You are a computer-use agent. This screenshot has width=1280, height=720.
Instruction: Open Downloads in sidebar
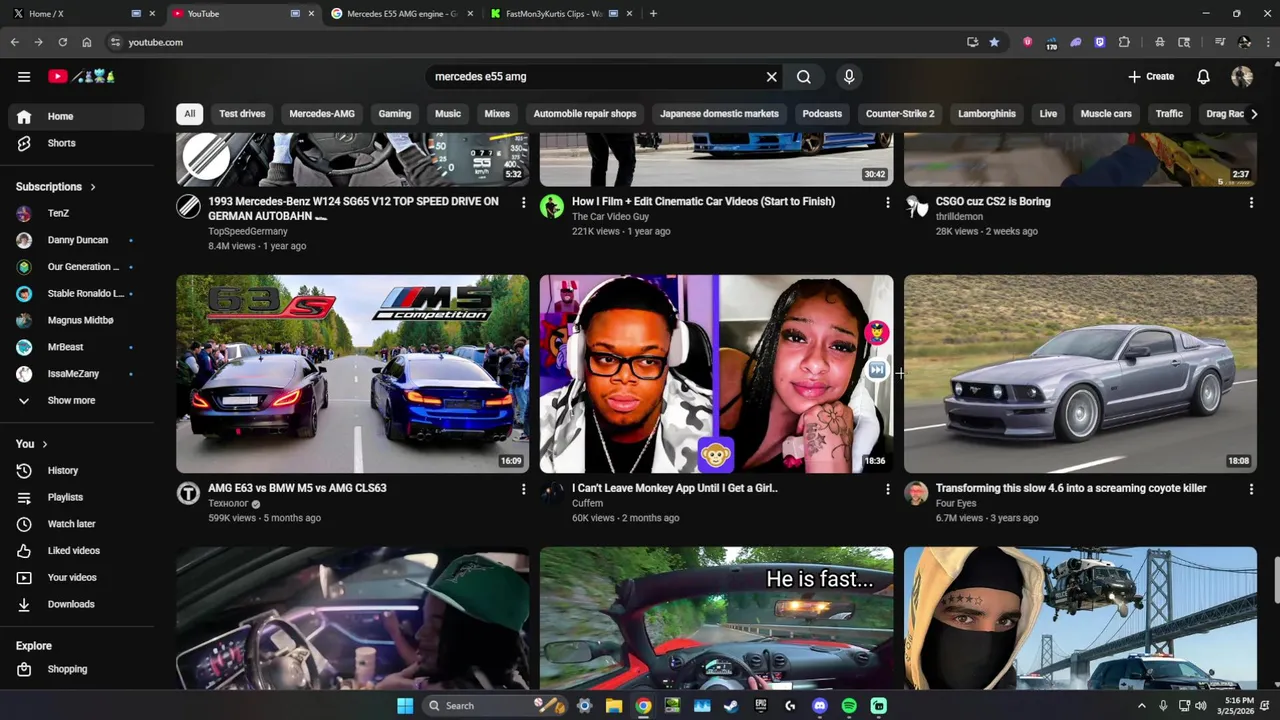(x=76, y=604)
